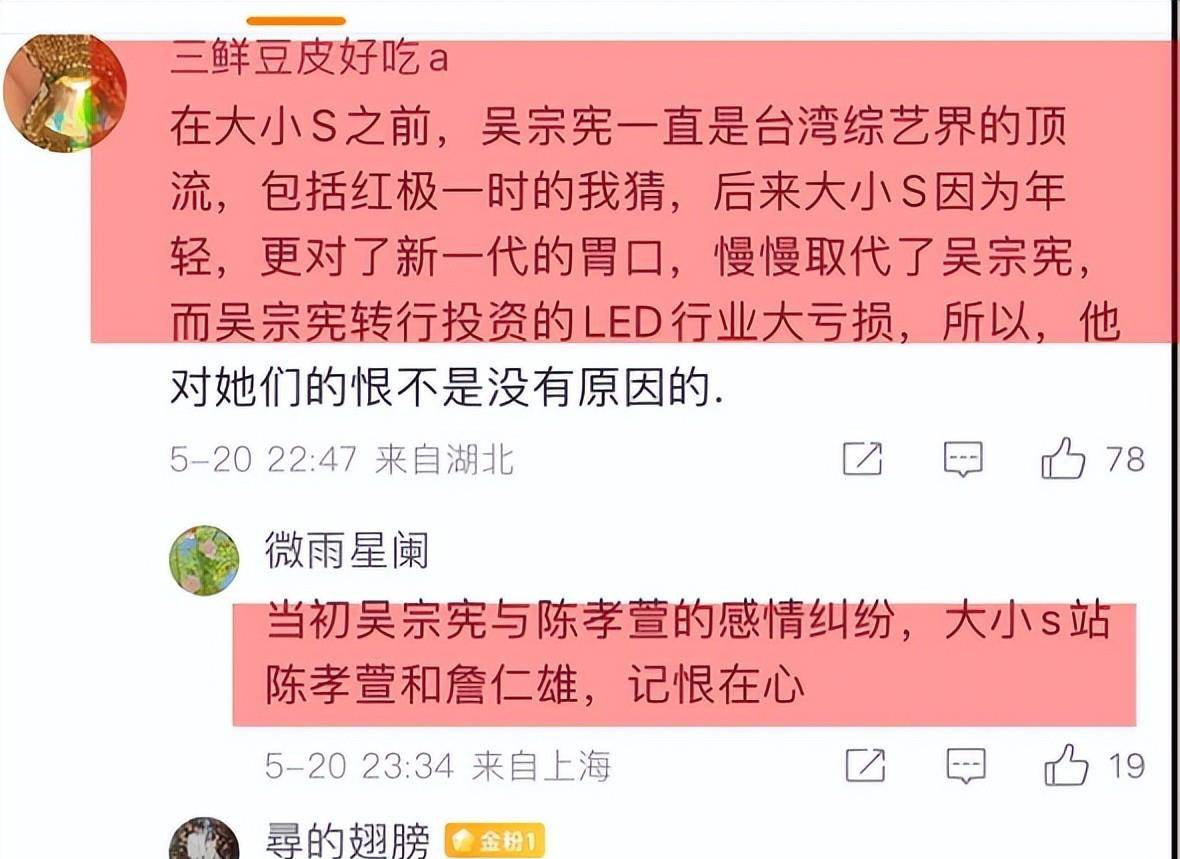Tap timestamp 5-20 22:47 来自湖北
This screenshot has height=859, width=1180.
tap(342, 458)
